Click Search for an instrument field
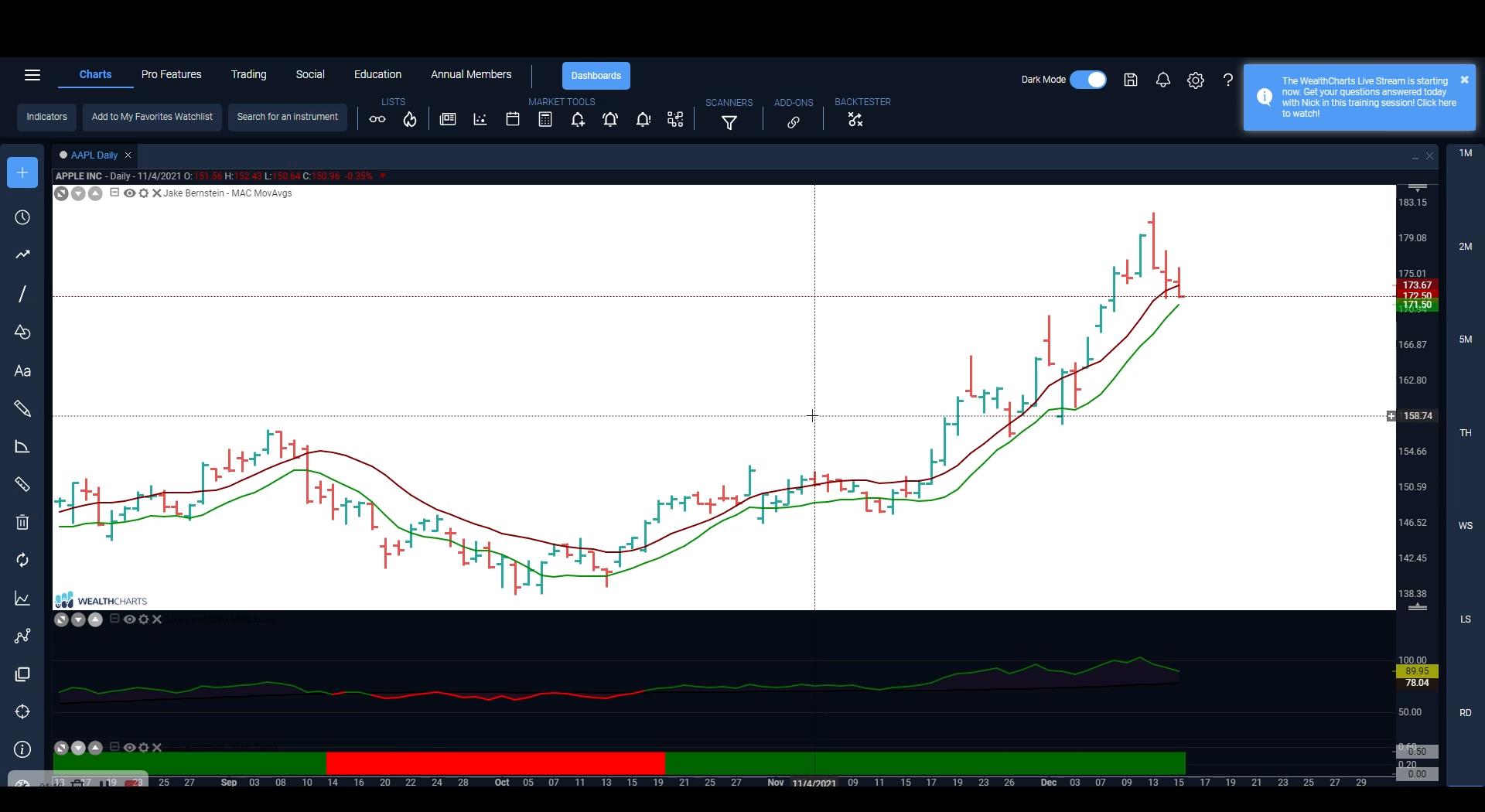 (x=287, y=117)
